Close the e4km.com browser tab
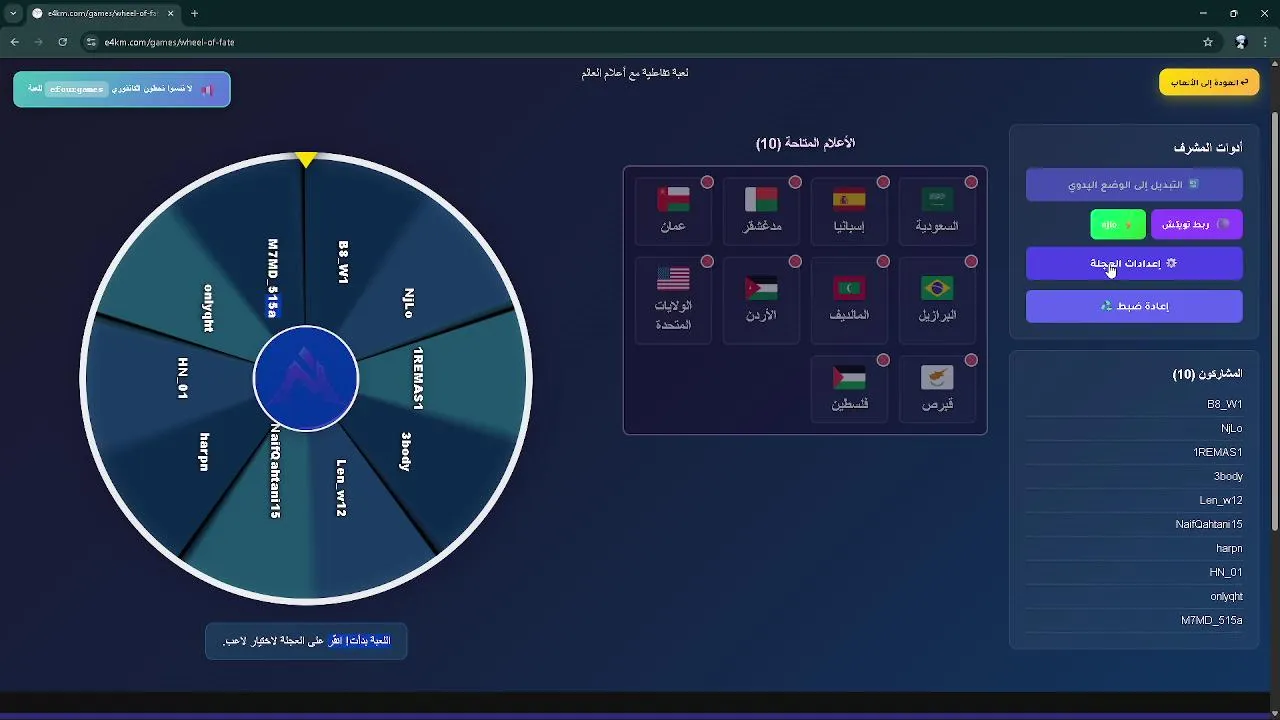Screen dimensions: 1280x720 point(170,13)
